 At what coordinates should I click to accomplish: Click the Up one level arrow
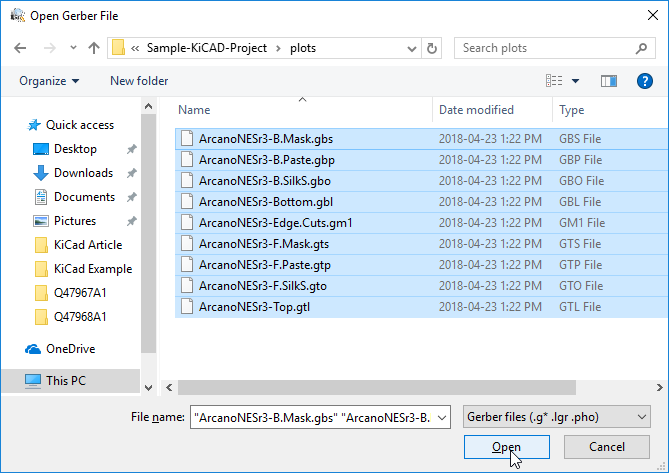click(93, 48)
